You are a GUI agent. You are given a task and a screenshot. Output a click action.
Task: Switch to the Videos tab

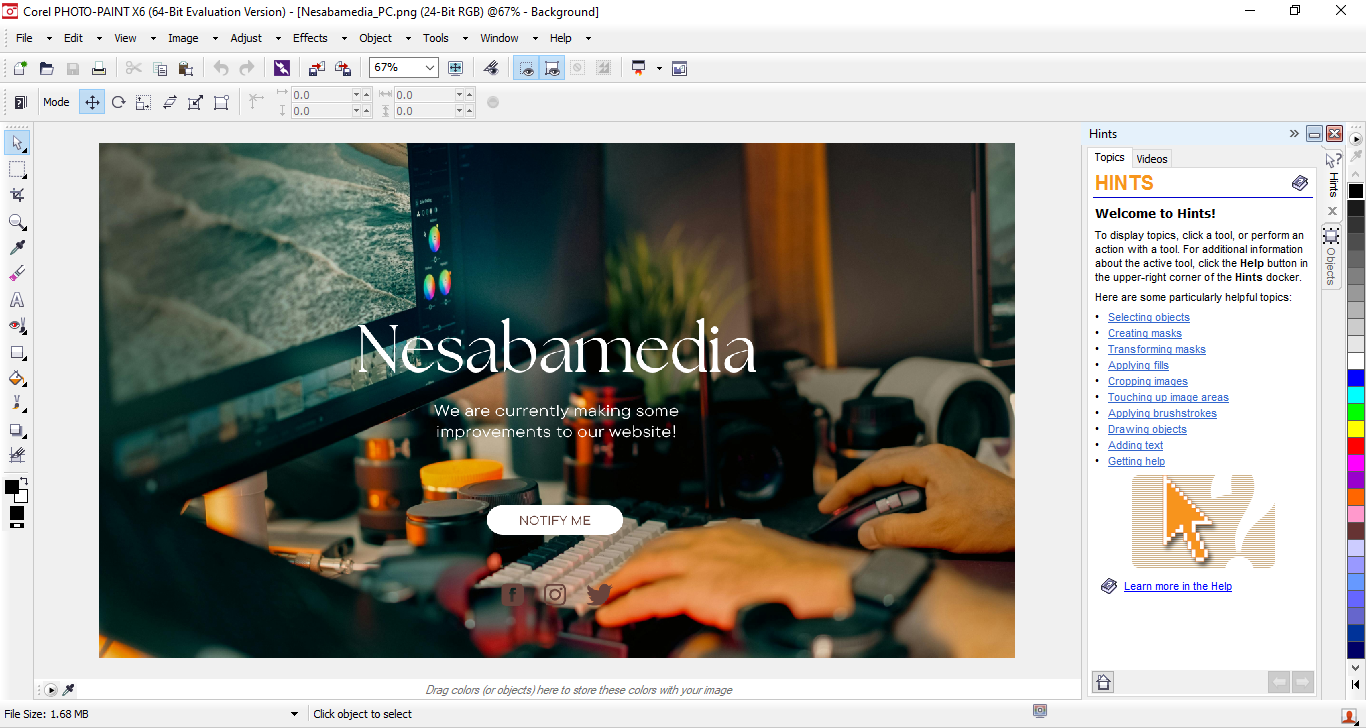click(x=1152, y=159)
